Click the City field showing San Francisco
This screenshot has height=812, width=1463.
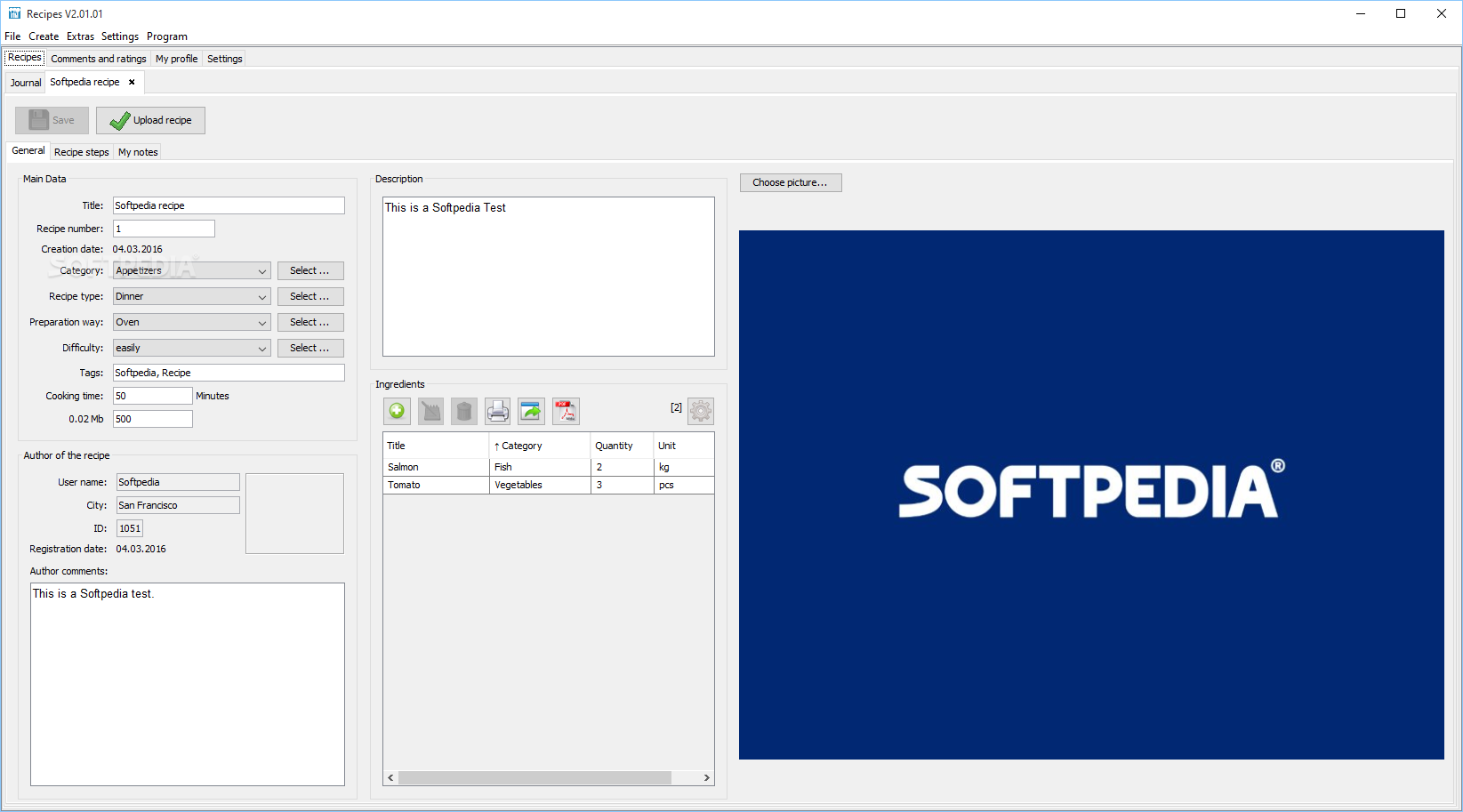[178, 505]
